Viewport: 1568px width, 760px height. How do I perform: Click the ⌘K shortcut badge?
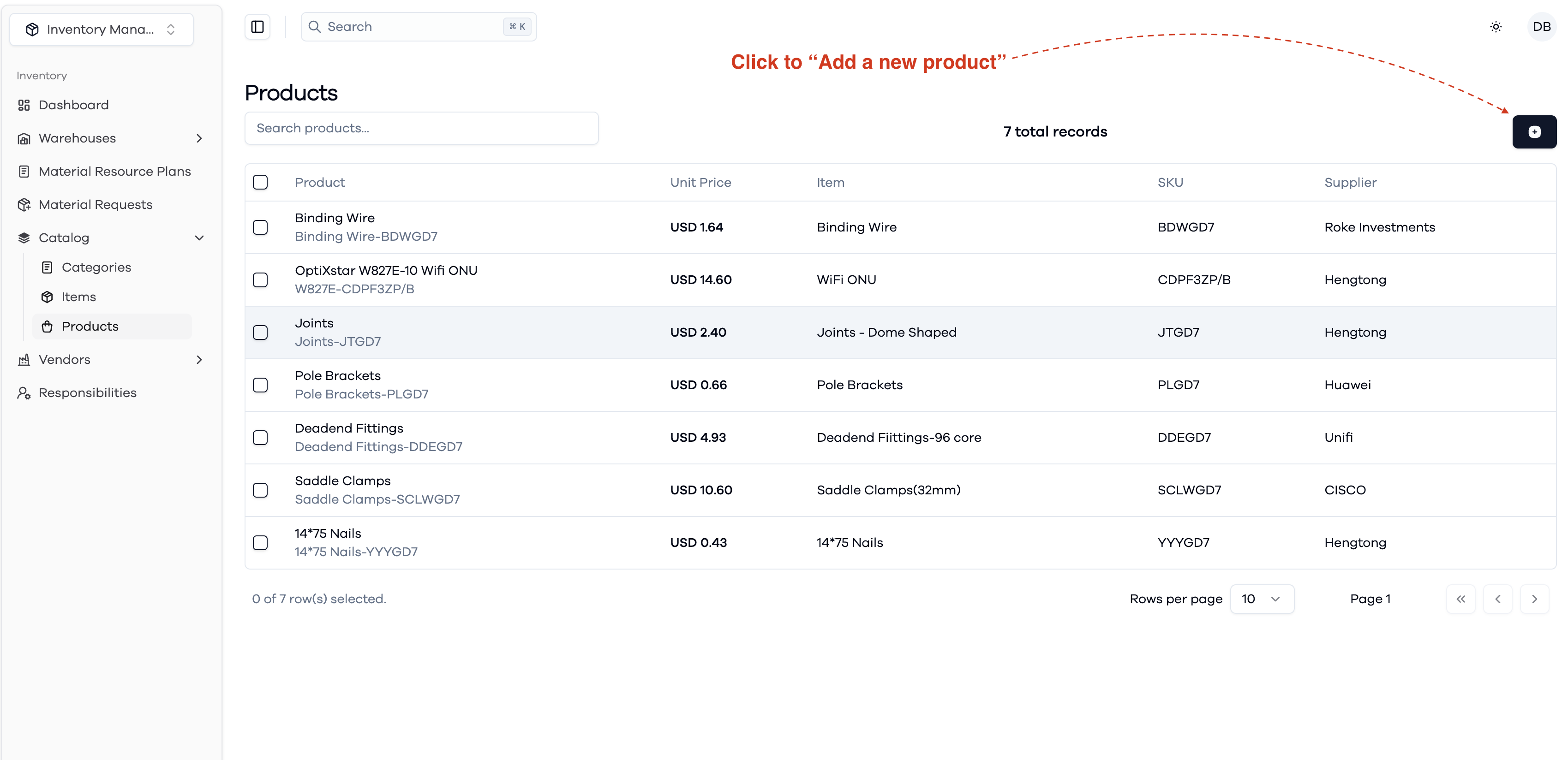(x=517, y=27)
